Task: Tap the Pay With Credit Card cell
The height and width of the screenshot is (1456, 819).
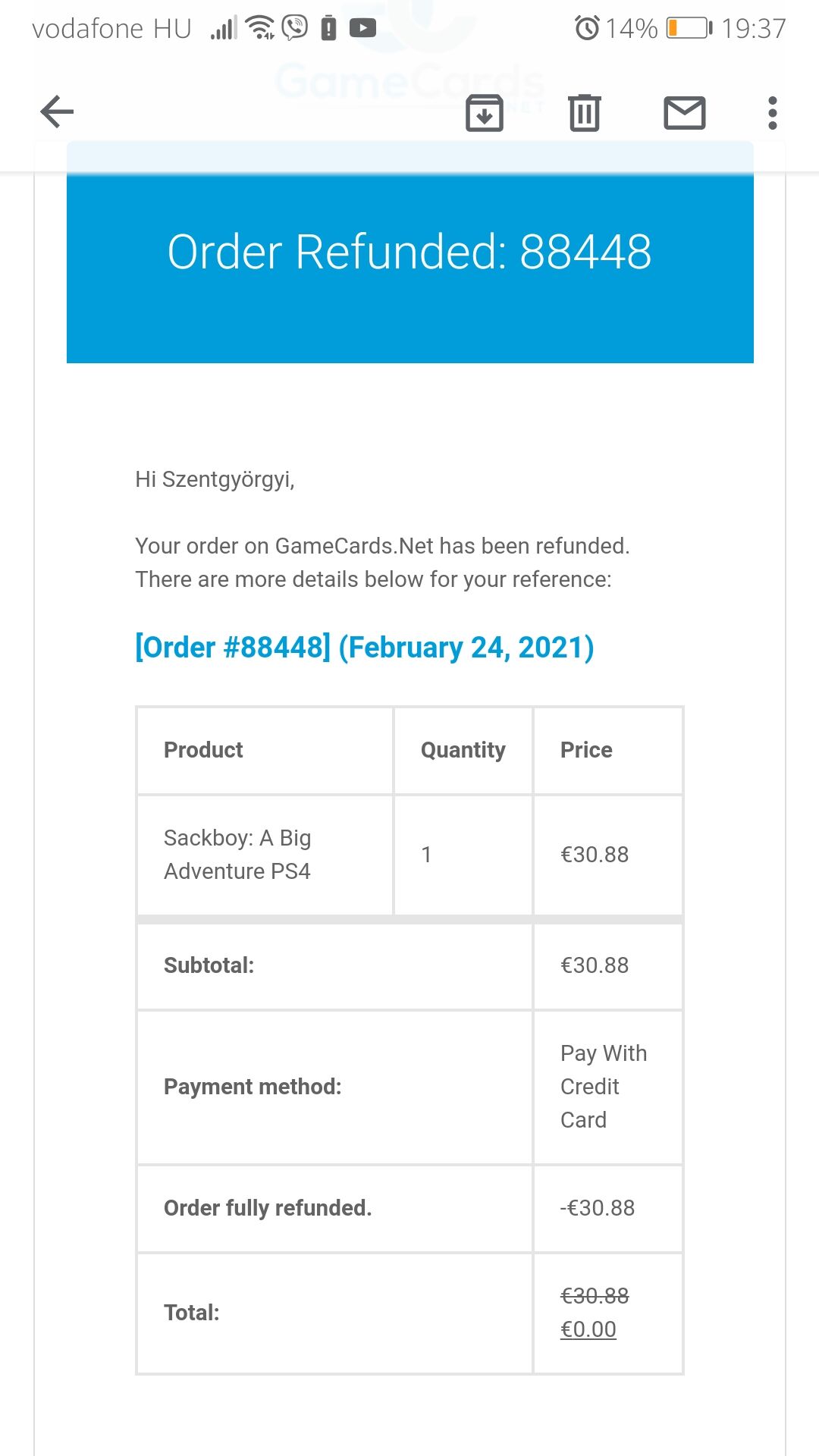Action: (604, 1087)
